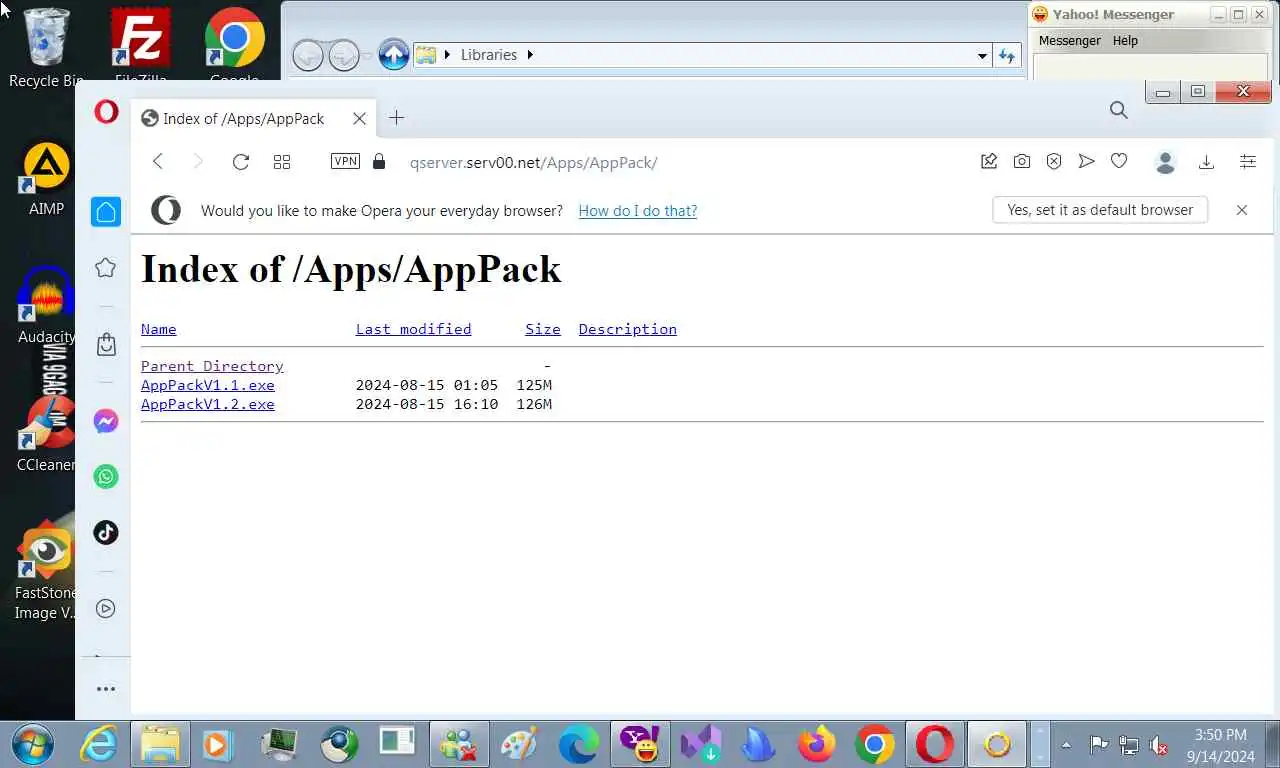Toggle the VPN badge in address bar
The height and width of the screenshot is (768, 1280).
(x=345, y=161)
